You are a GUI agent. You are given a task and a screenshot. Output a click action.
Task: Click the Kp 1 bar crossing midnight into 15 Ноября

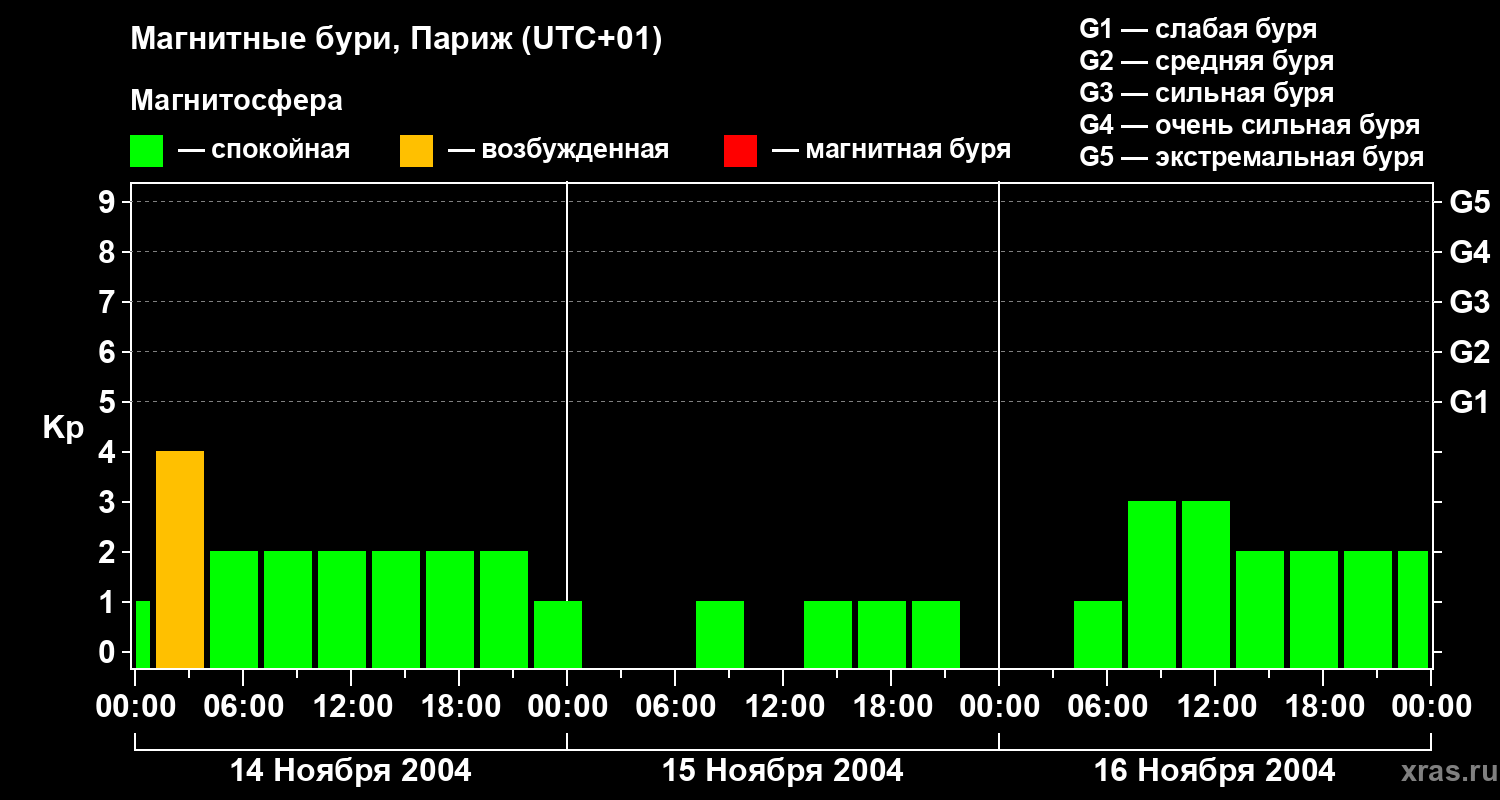click(x=558, y=635)
